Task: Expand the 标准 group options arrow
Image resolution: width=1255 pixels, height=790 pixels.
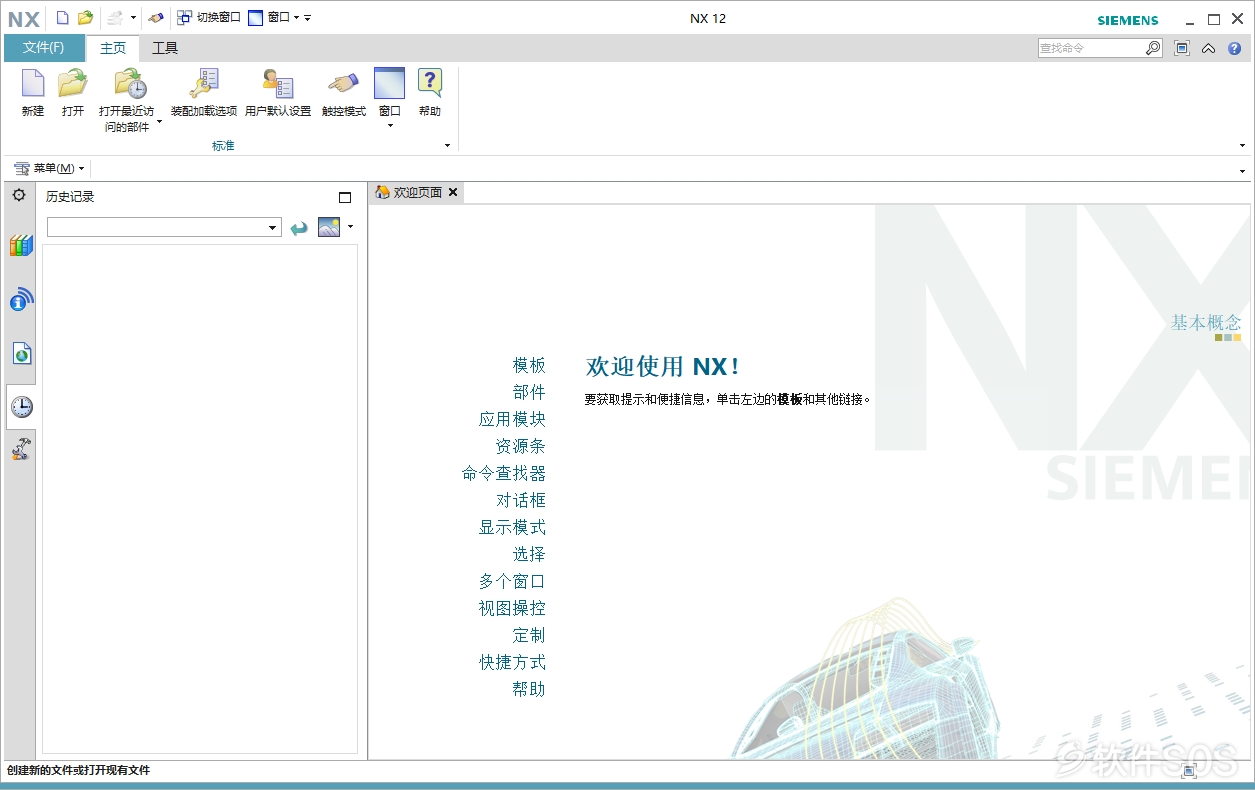Action: [447, 146]
